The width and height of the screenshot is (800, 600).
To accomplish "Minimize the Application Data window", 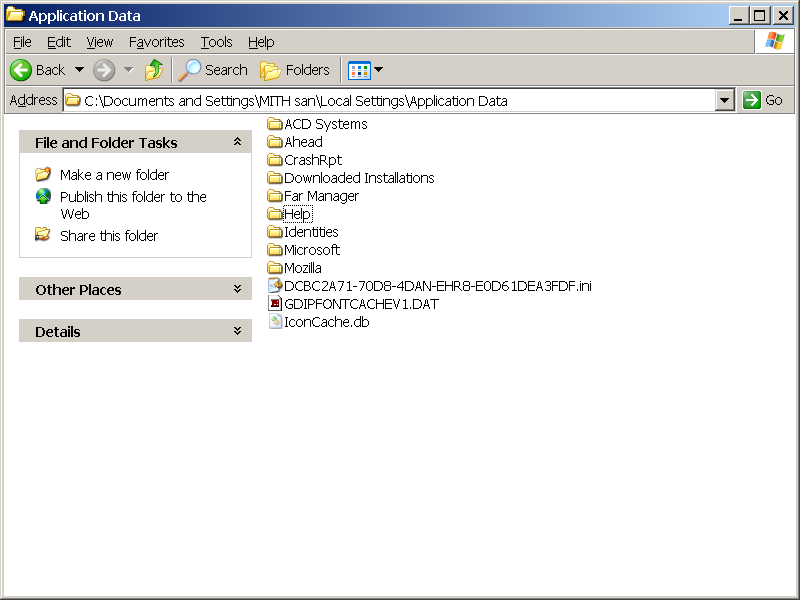I will pos(738,16).
